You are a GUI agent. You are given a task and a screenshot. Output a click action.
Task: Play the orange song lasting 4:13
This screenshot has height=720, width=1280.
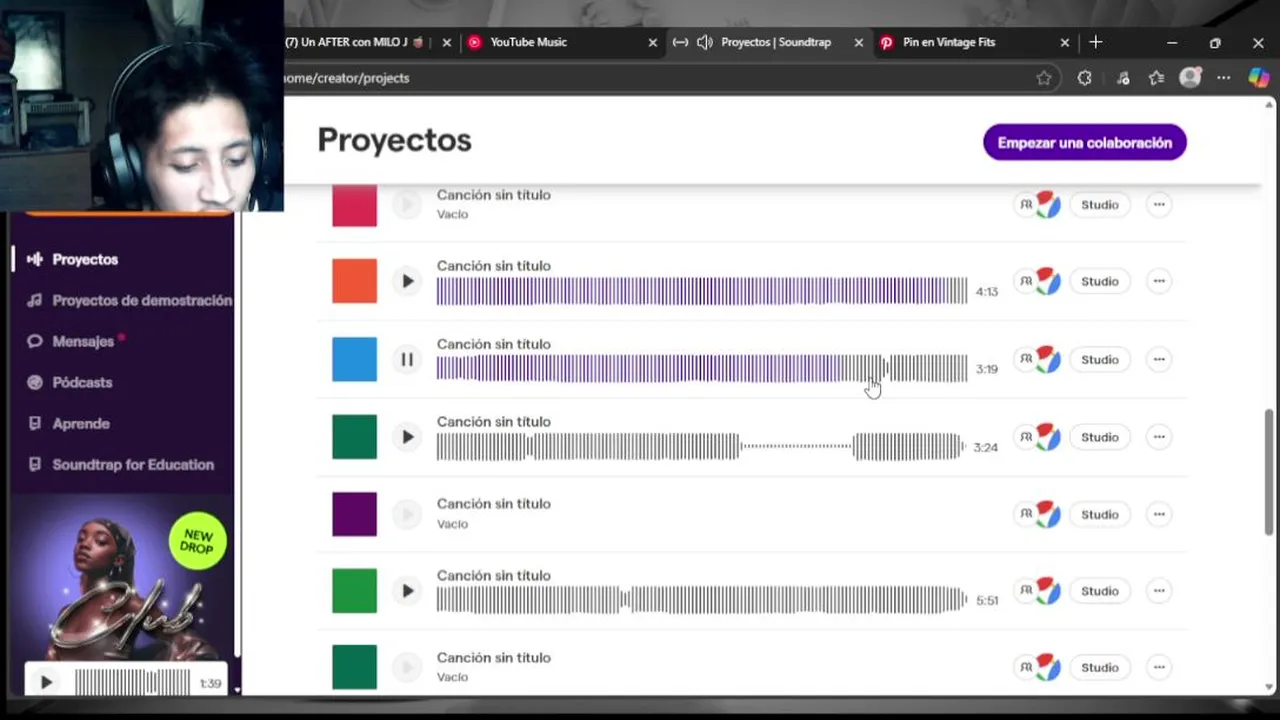click(407, 282)
